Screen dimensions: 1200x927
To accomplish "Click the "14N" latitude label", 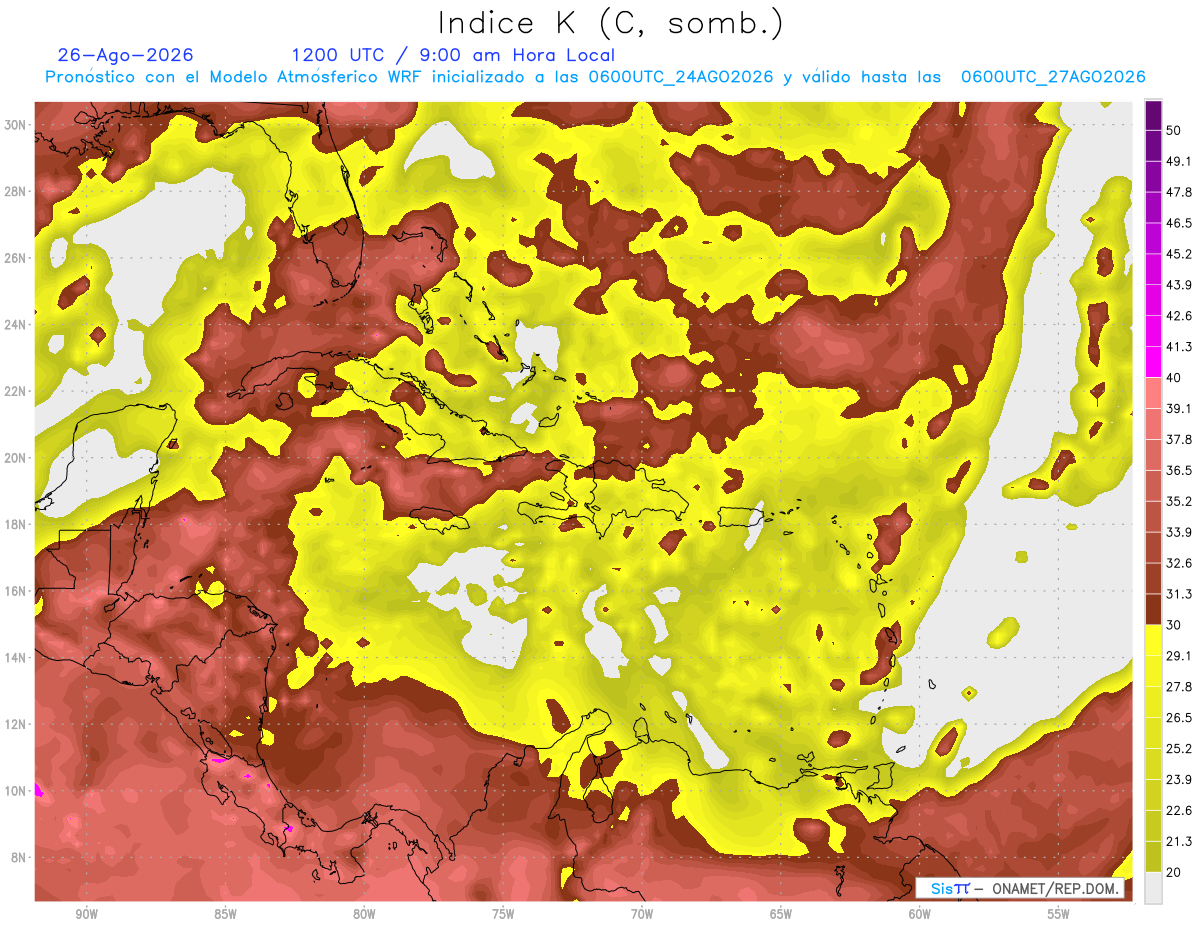I will click(x=15, y=658).
